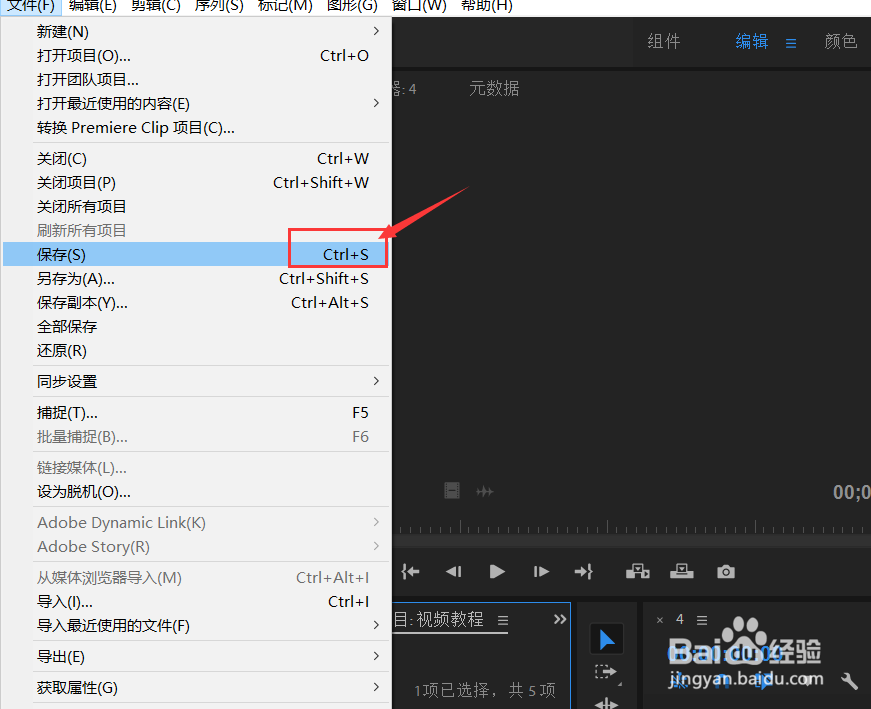
Task: Select the Selection tool in the timeline toolbar
Action: tap(607, 639)
